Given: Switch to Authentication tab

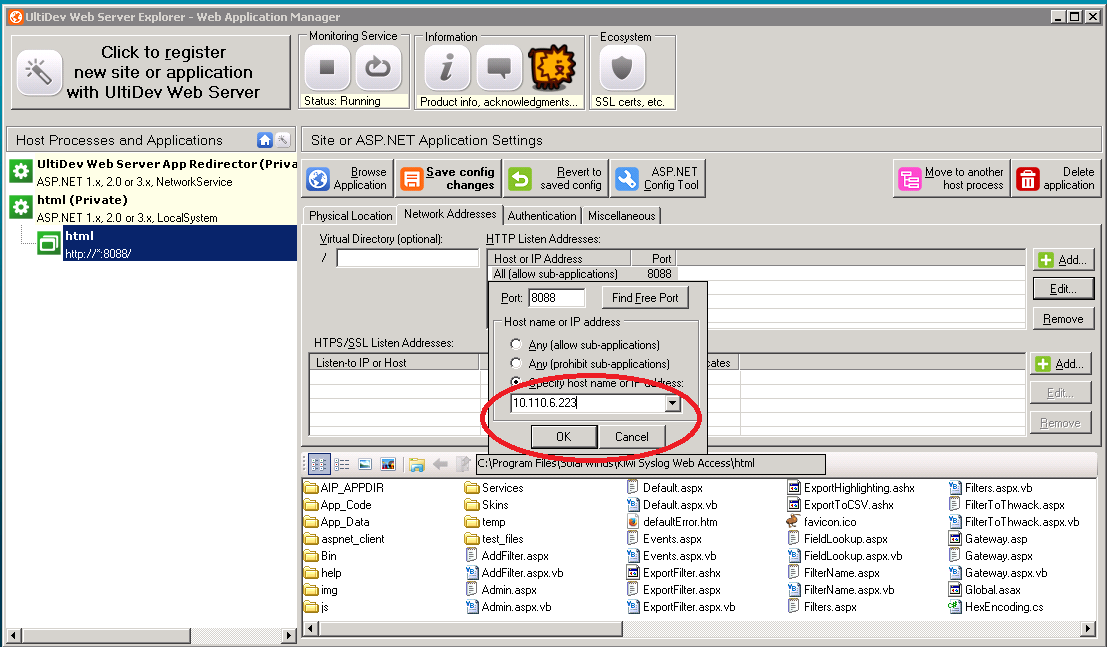Looking at the screenshot, I should (x=541, y=215).
